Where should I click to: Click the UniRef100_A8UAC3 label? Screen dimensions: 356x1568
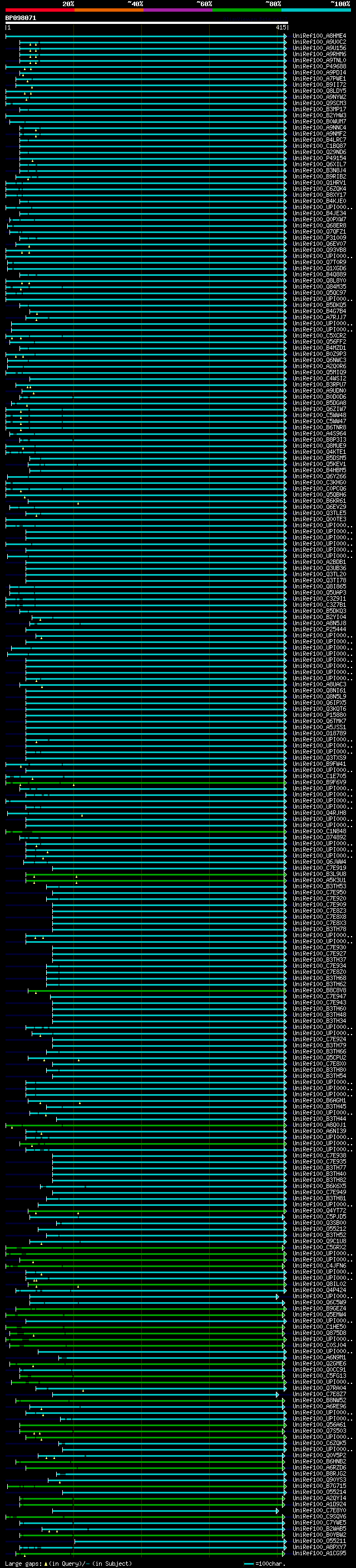pyautogui.click(x=319, y=685)
